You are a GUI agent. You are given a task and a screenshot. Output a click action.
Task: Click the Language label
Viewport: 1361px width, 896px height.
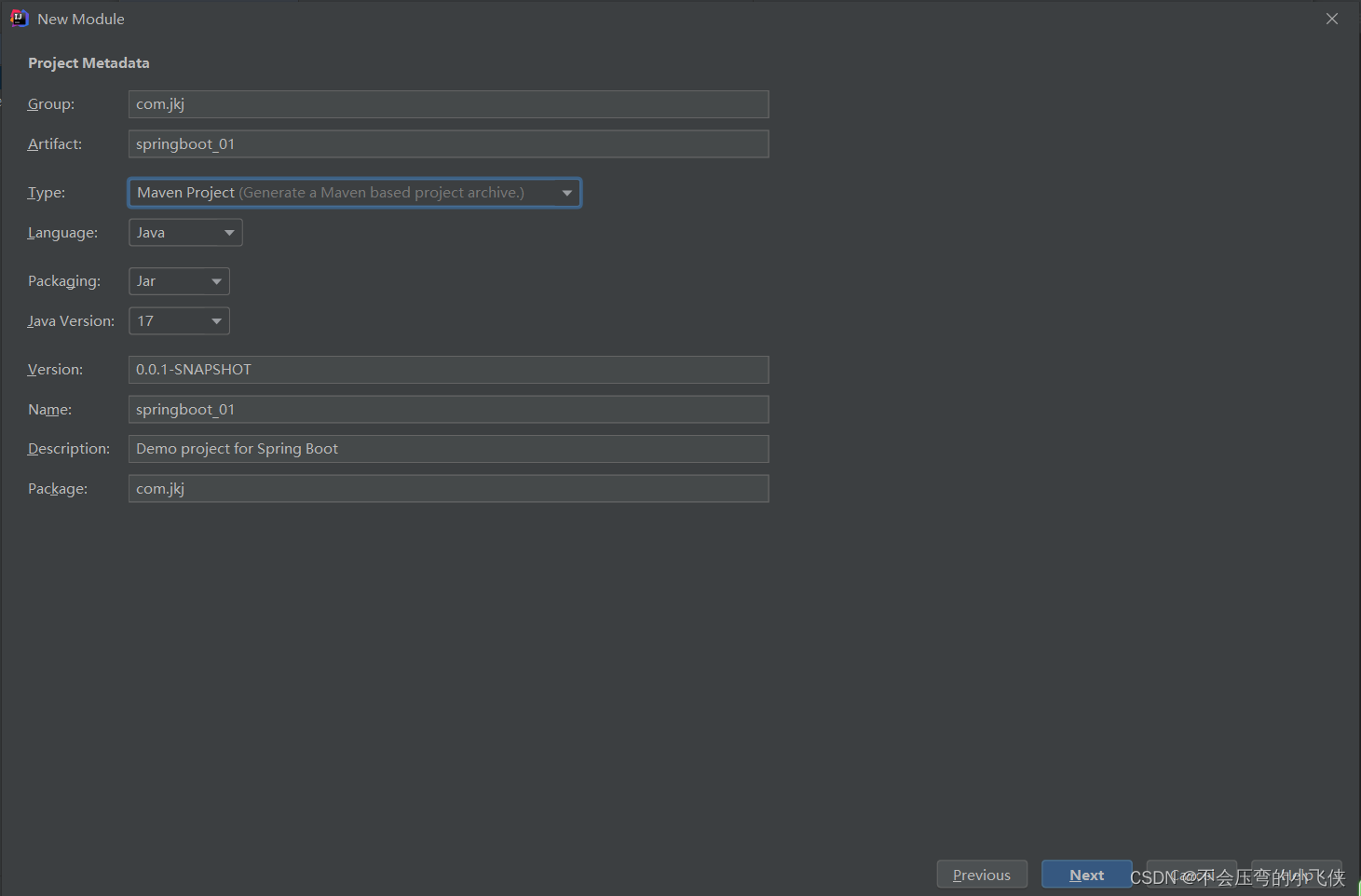[62, 233]
